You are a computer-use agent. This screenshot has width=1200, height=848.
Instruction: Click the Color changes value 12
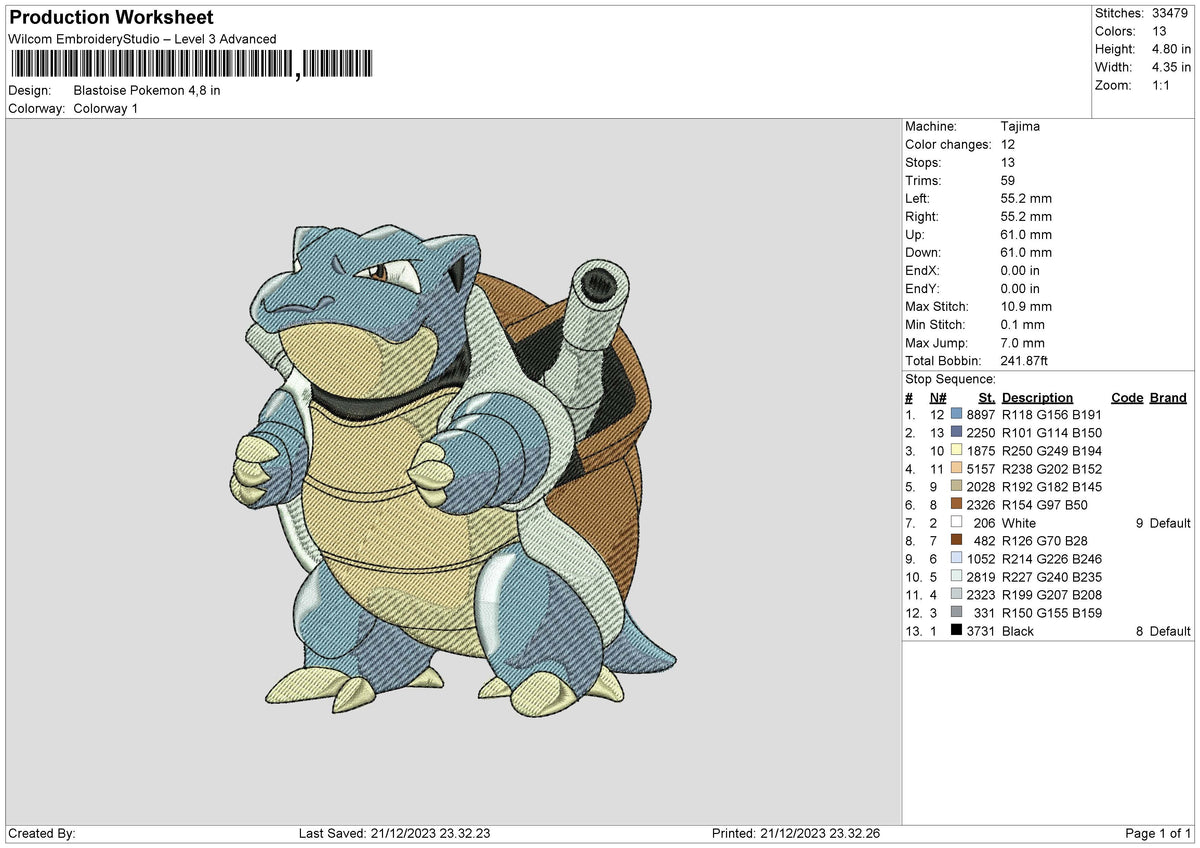[1008, 144]
